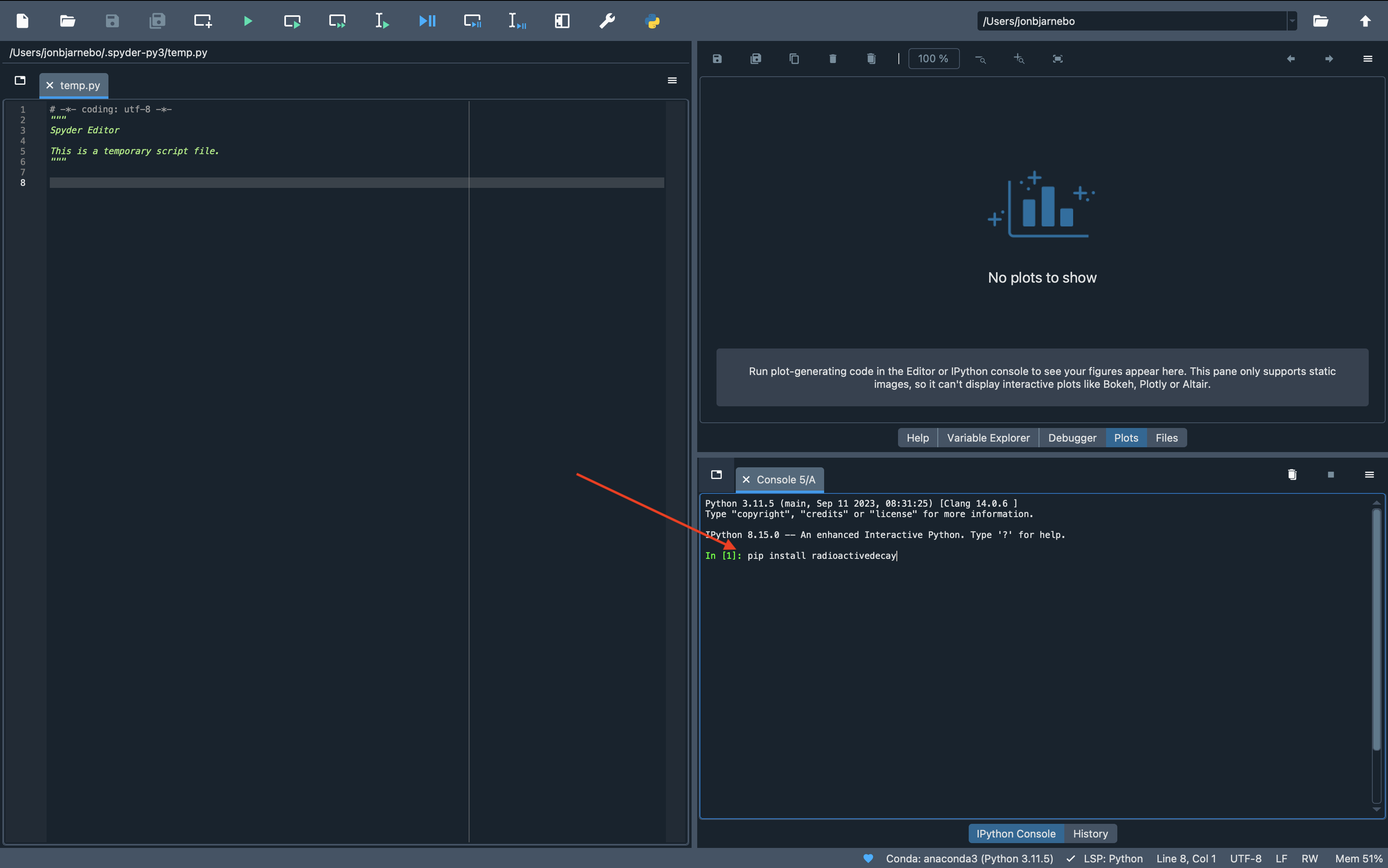The height and width of the screenshot is (868, 1388).
Task: Expand the working directory dropdown arrow
Action: (1292, 21)
